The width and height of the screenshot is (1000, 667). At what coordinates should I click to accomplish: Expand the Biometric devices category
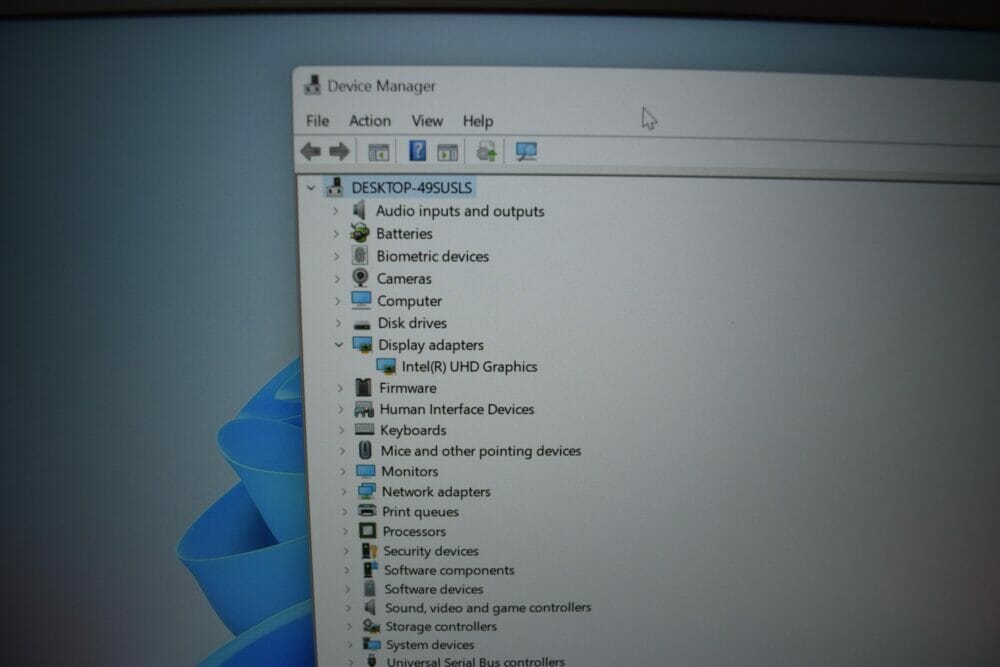click(x=337, y=256)
